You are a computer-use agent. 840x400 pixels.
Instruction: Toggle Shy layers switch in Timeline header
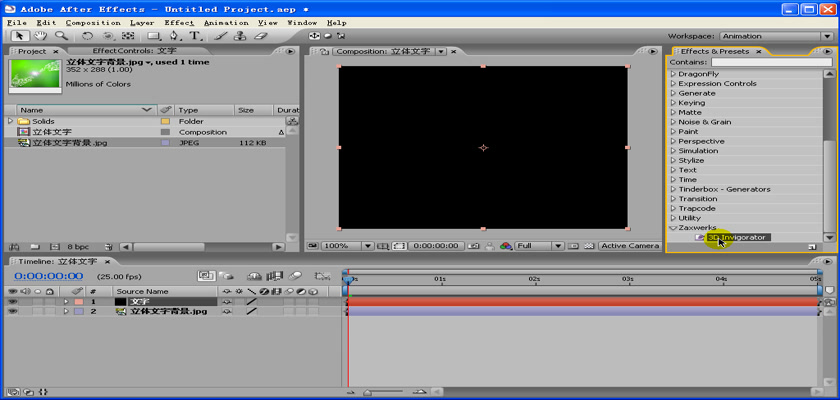point(254,276)
